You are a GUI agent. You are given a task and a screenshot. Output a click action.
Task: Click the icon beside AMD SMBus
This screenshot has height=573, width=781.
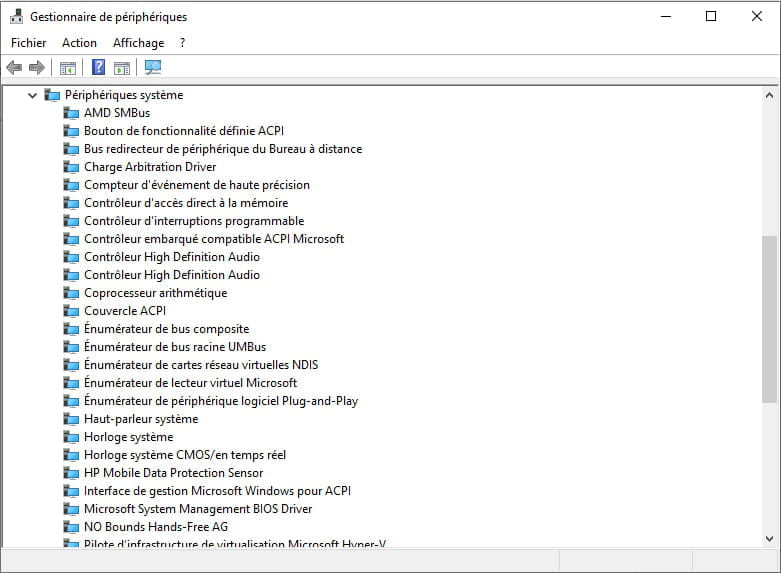(71, 113)
